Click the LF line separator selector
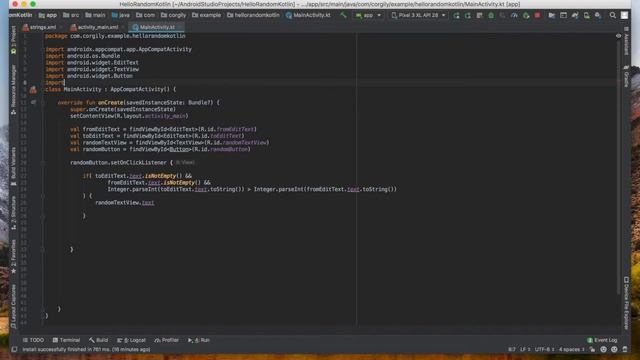 coord(525,350)
